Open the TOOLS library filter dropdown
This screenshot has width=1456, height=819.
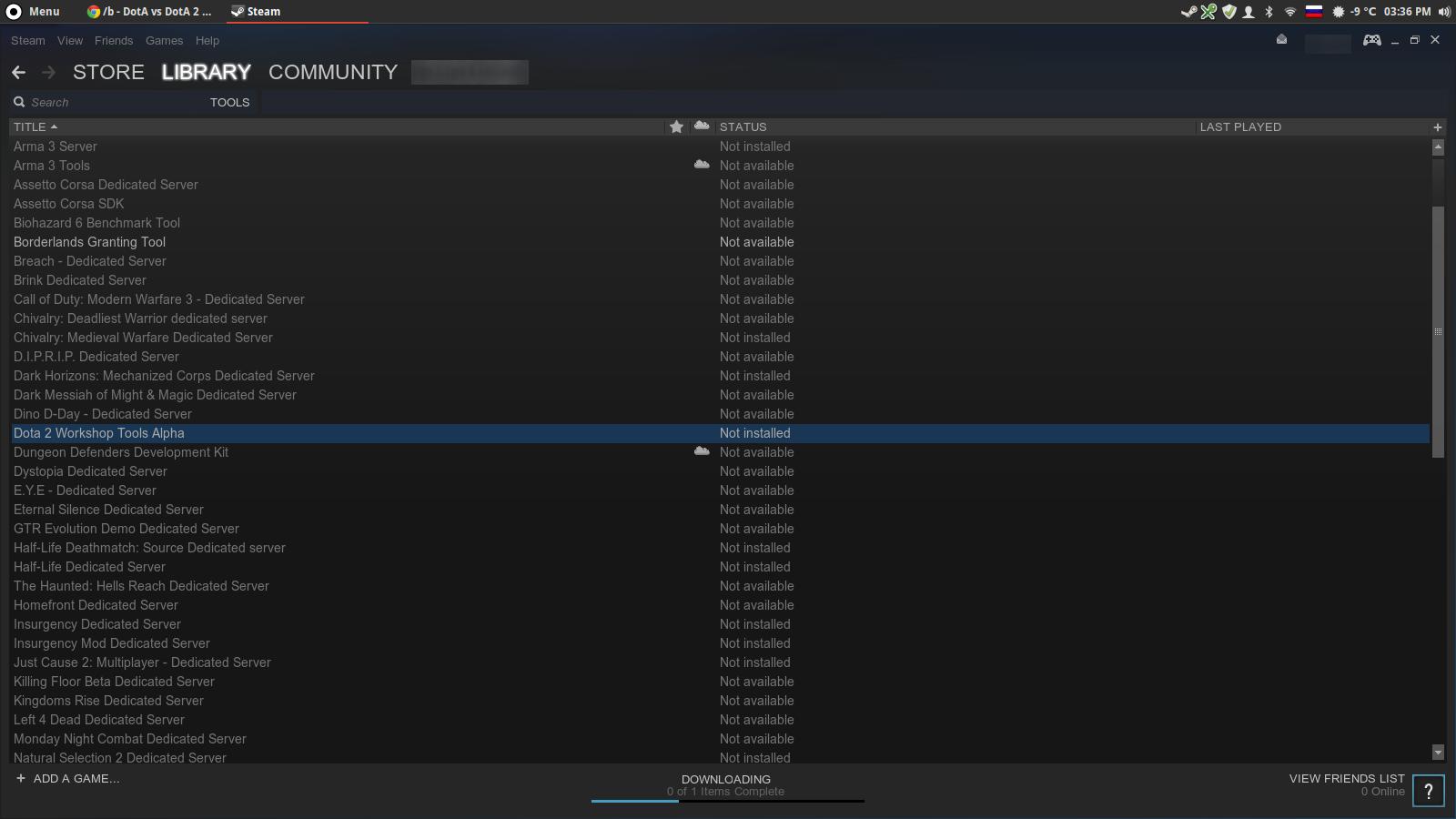229,102
